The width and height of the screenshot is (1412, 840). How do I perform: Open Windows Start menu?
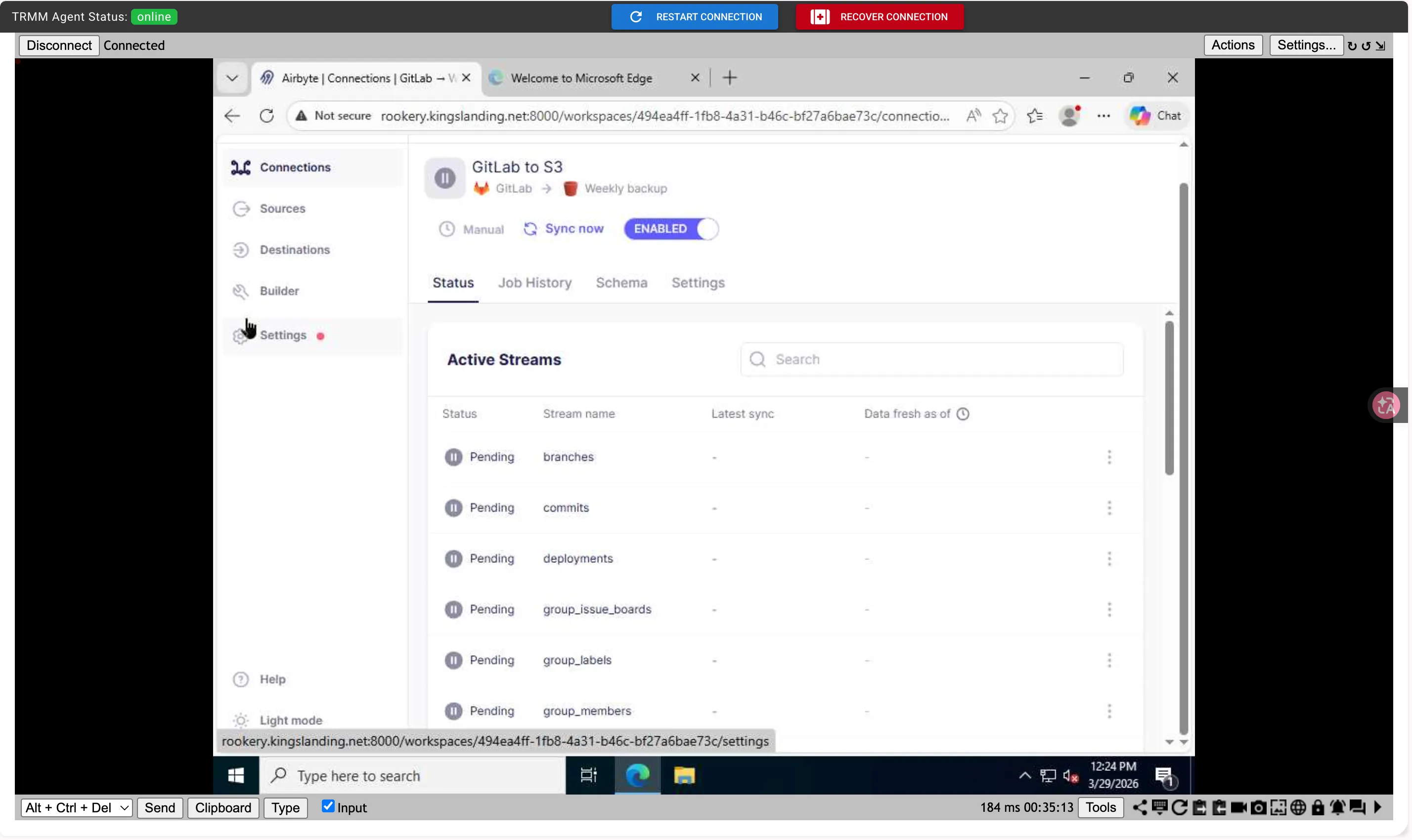click(x=236, y=775)
